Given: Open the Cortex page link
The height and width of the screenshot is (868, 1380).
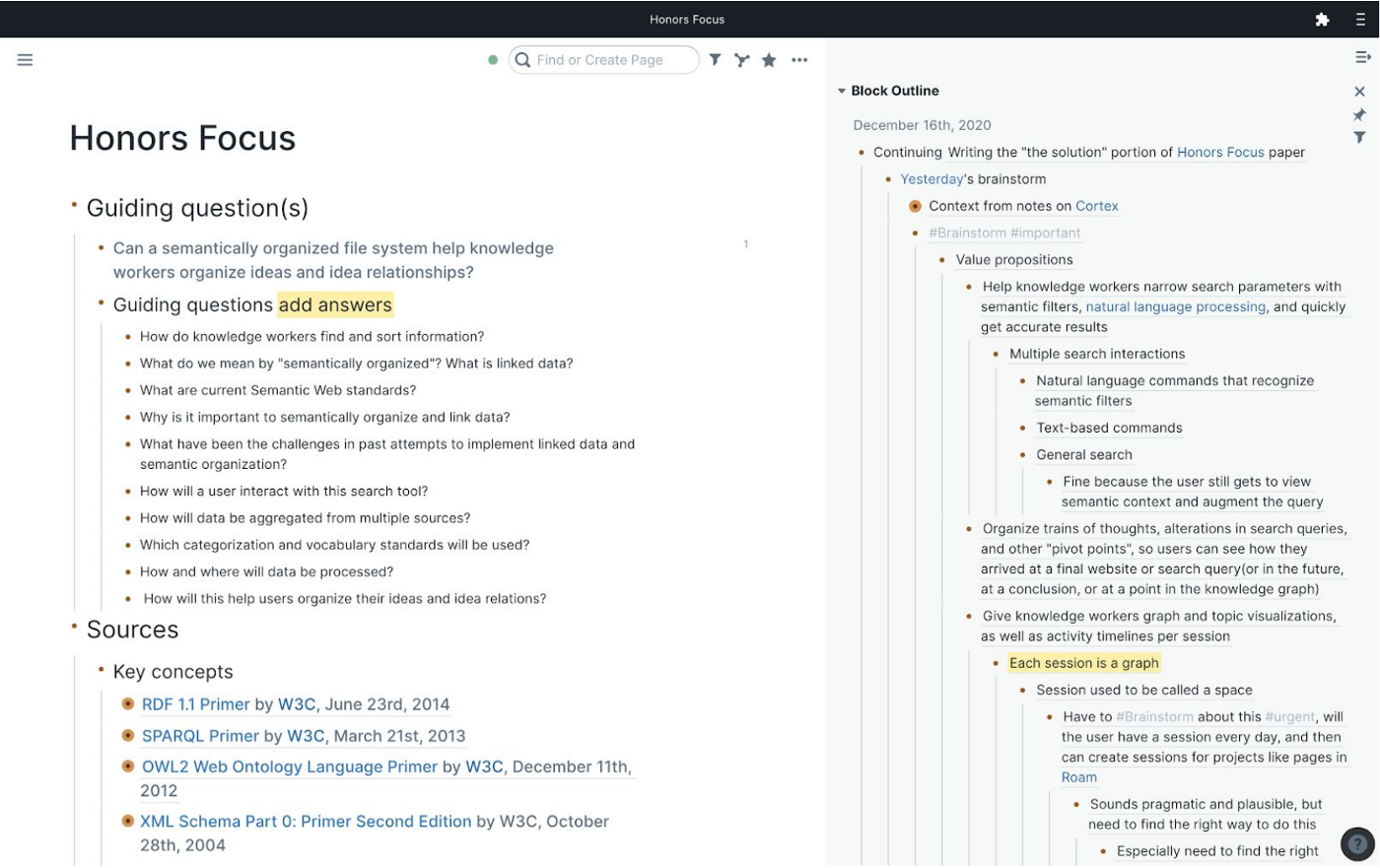Looking at the screenshot, I should (1097, 206).
